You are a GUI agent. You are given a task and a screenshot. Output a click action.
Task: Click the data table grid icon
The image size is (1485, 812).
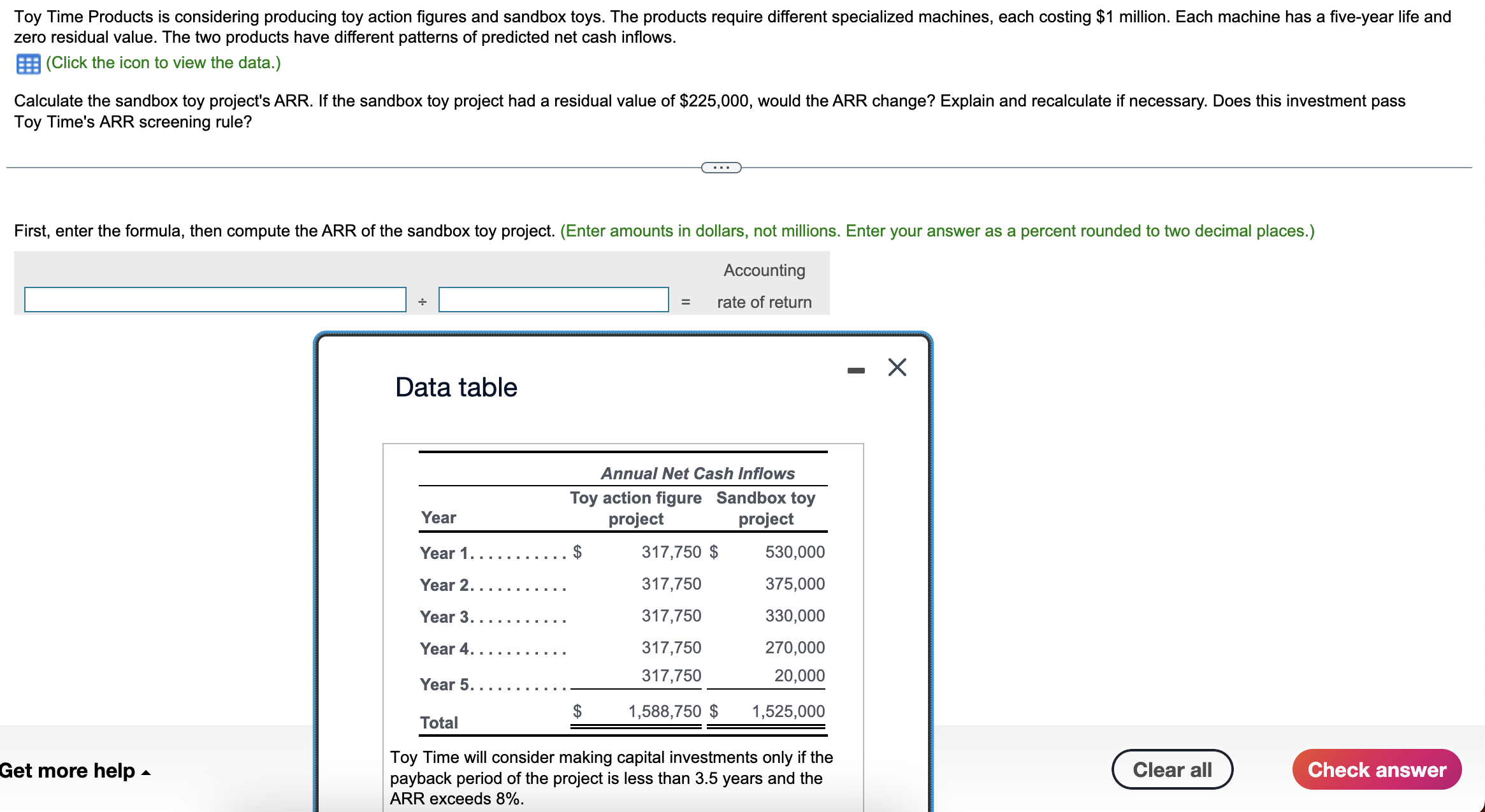click(x=28, y=64)
